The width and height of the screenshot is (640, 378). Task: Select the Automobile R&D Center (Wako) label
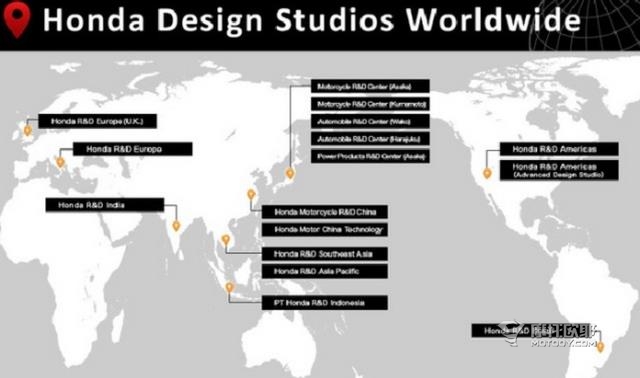pos(370,122)
